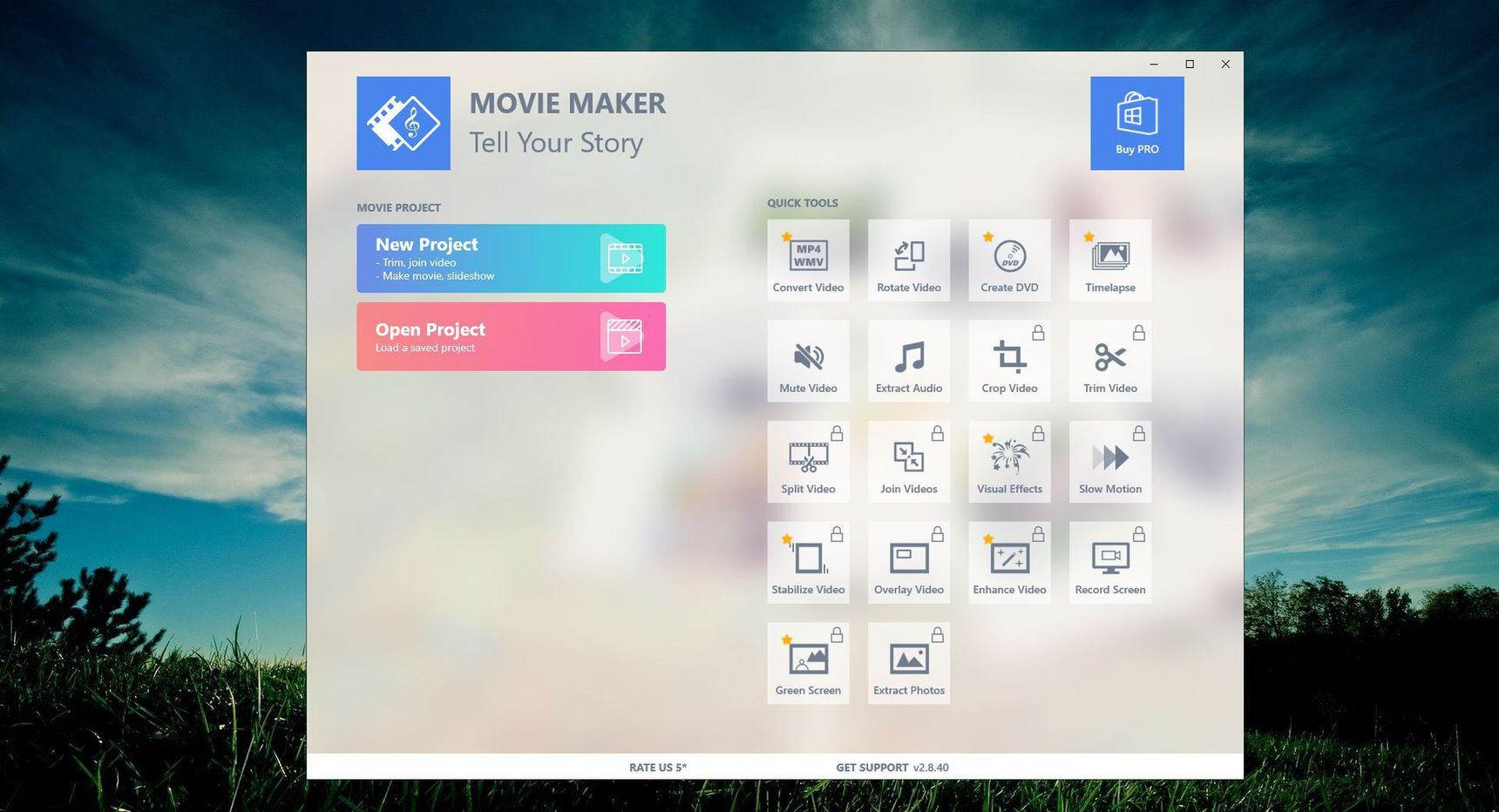
Task: Select the Stabilize Video tool
Action: (x=808, y=562)
